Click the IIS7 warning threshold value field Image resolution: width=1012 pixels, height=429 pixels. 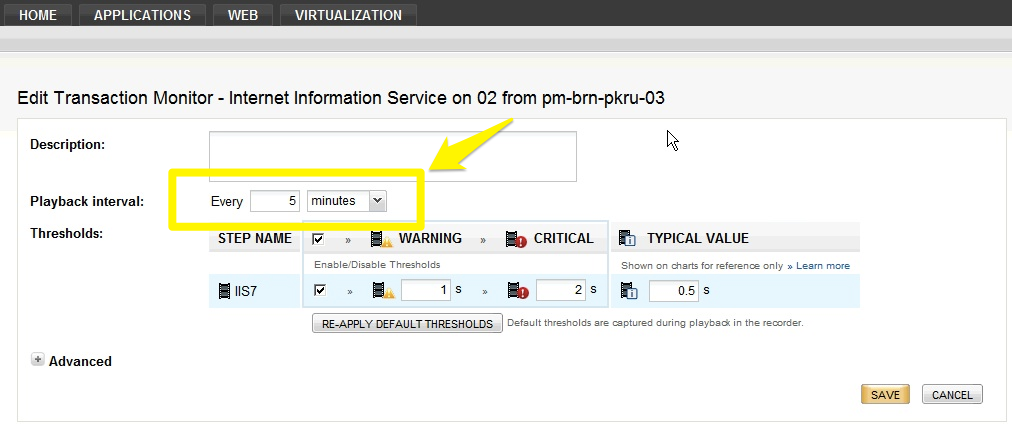[426, 290]
